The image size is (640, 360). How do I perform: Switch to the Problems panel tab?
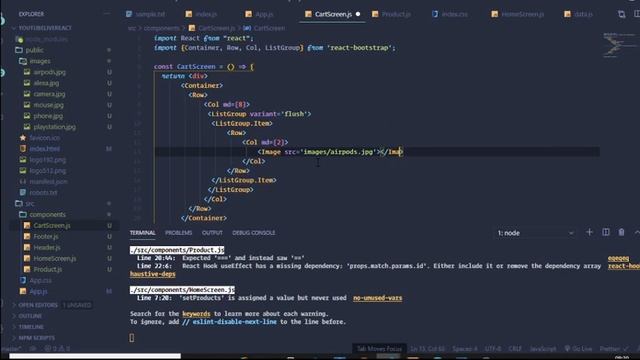[x=178, y=233]
